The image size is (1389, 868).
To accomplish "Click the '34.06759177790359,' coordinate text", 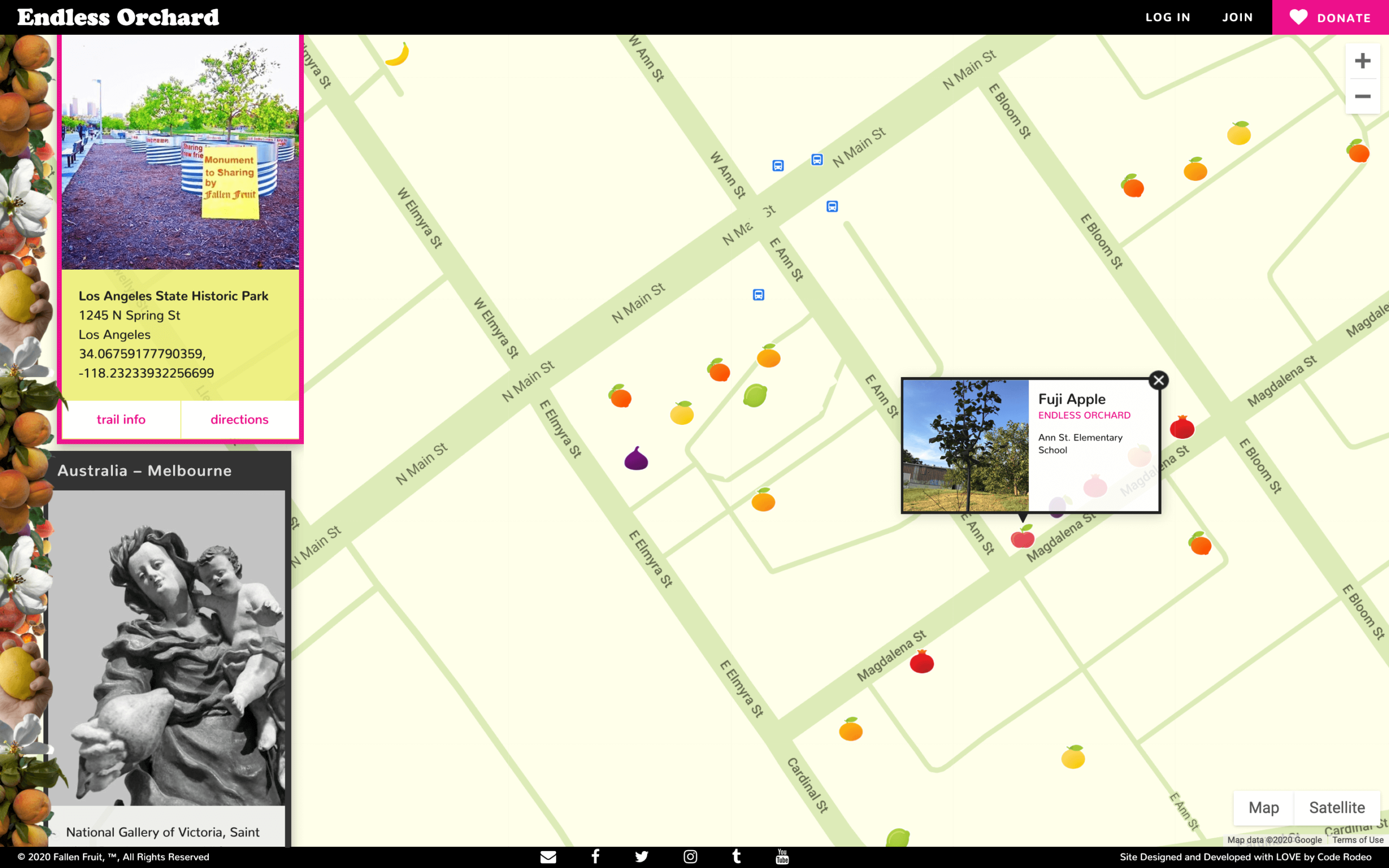I will click(142, 354).
